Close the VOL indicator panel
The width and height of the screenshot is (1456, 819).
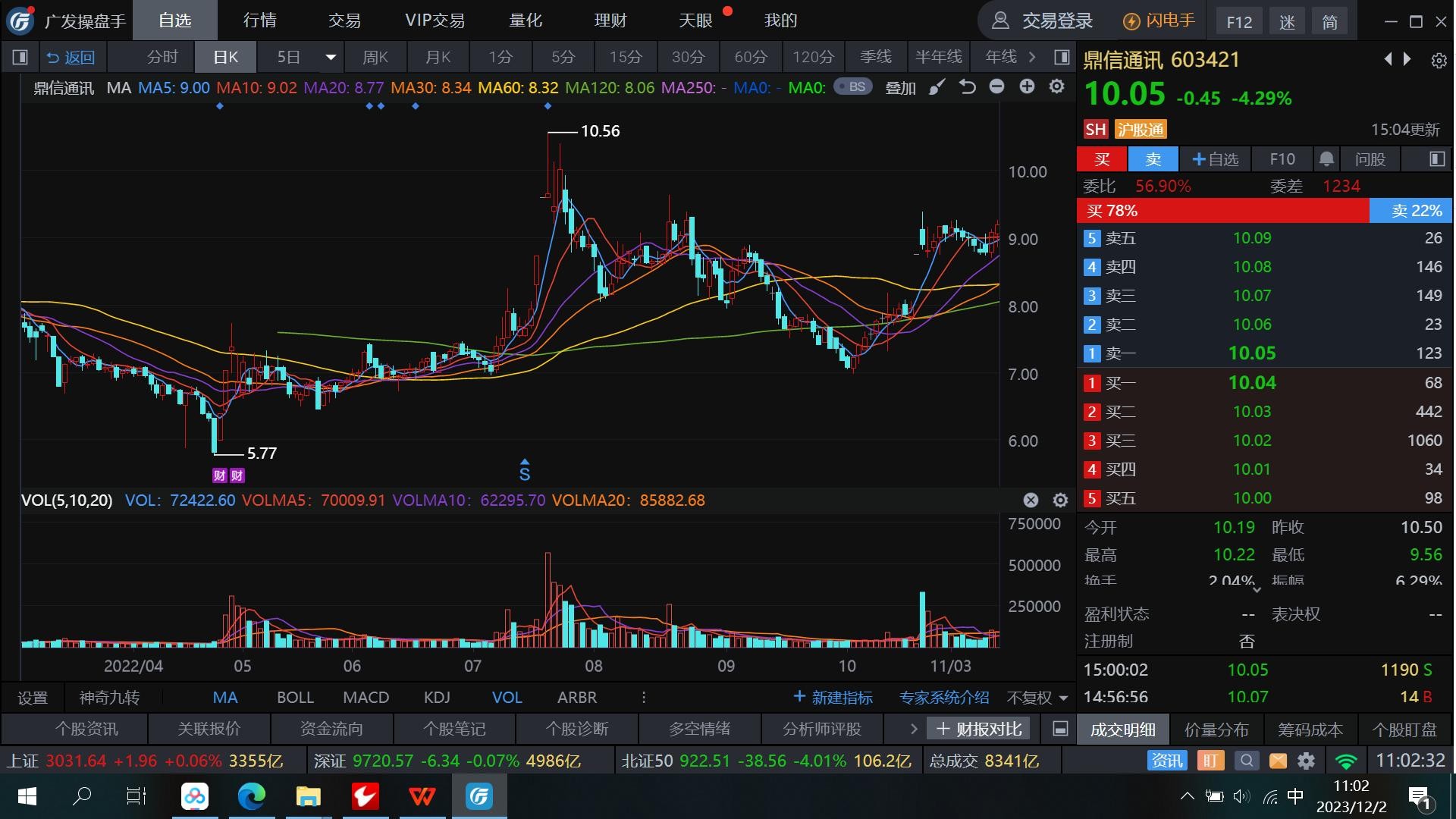(1031, 500)
